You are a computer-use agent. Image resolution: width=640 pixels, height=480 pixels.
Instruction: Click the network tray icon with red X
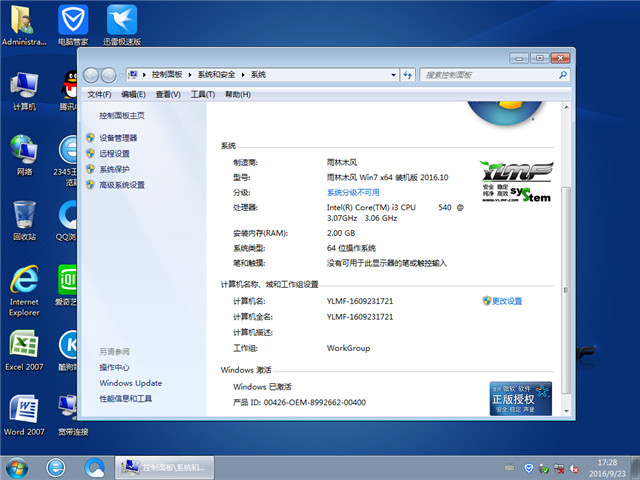tap(559, 468)
